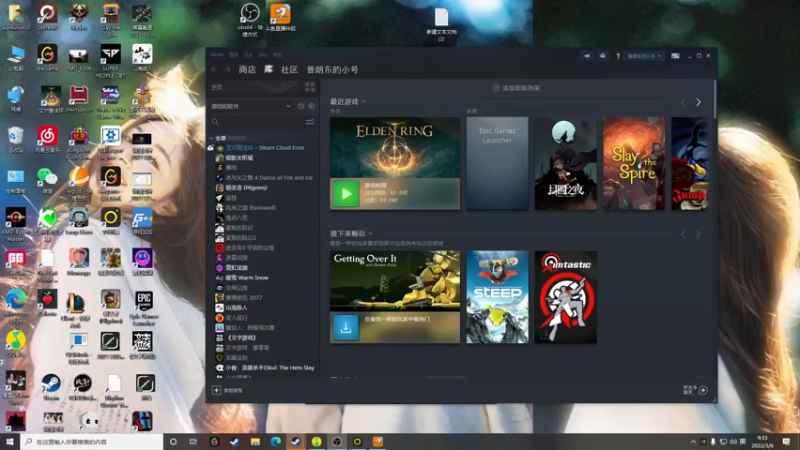The width and height of the screenshot is (800, 450).
Task: Focus the library search field
Action: (x=258, y=122)
